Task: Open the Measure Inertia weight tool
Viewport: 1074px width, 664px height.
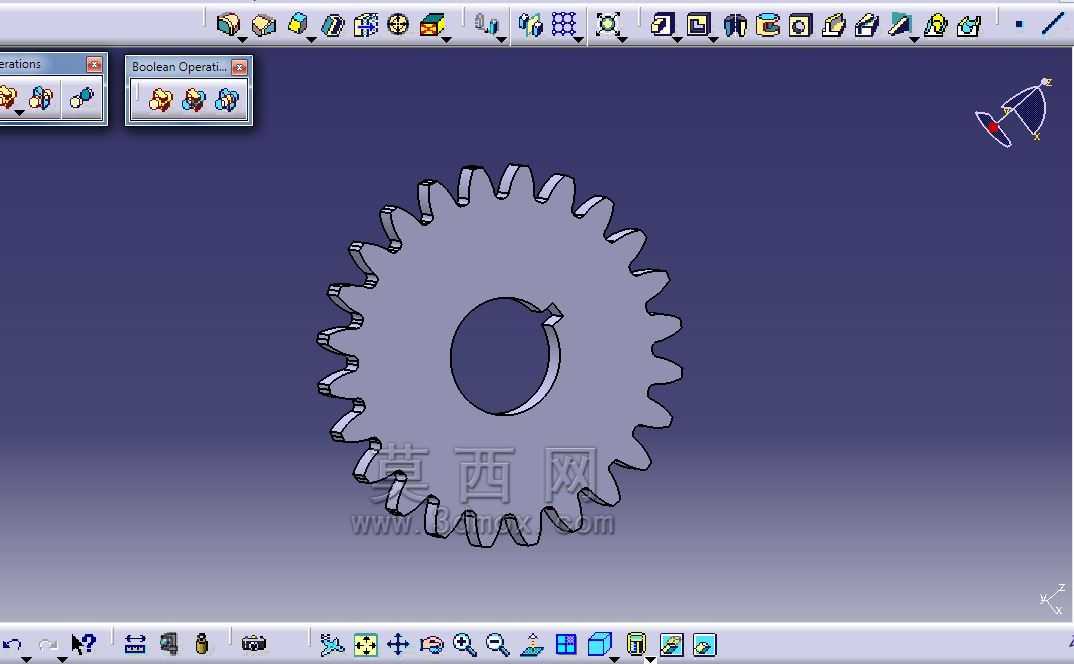Action: click(x=201, y=644)
